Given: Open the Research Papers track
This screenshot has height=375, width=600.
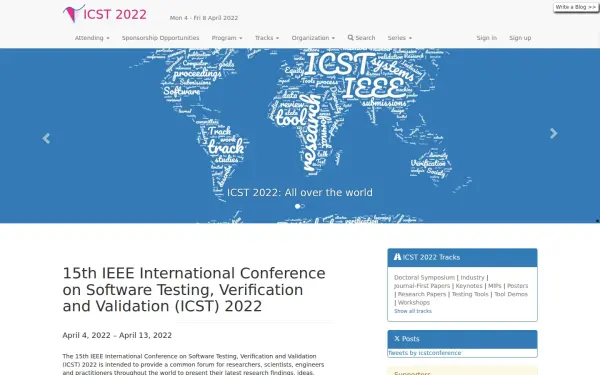Looking at the screenshot, I should tap(422, 294).
